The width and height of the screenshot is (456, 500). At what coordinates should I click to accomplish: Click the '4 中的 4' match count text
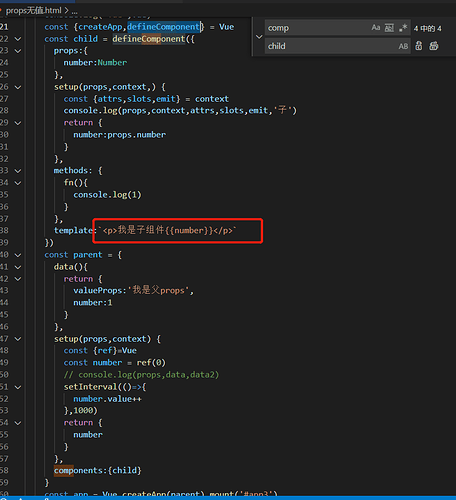(x=427, y=28)
